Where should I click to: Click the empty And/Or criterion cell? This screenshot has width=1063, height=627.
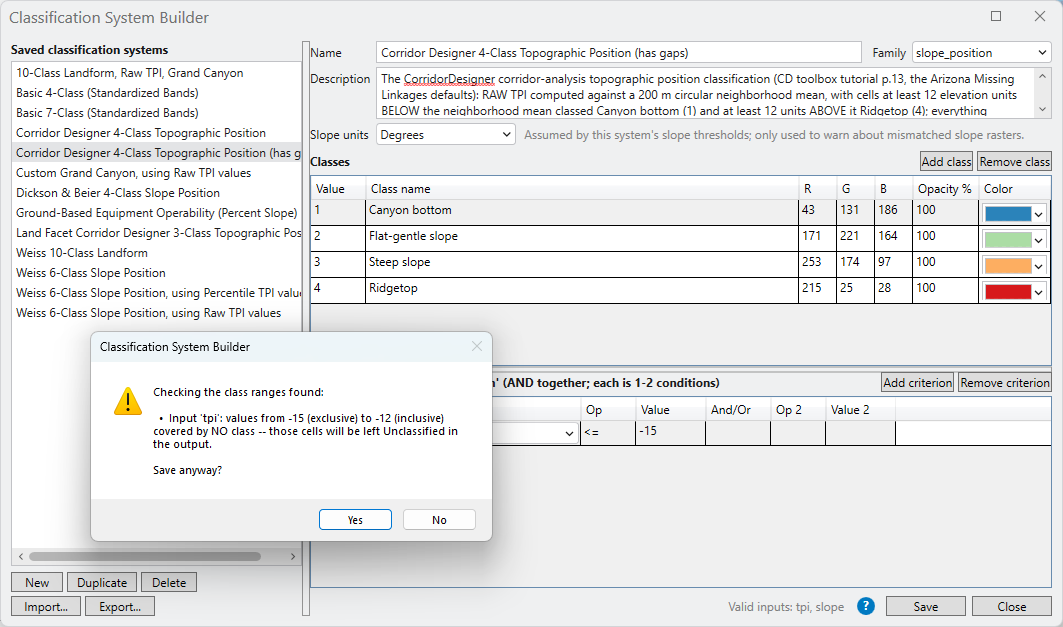tap(738, 432)
